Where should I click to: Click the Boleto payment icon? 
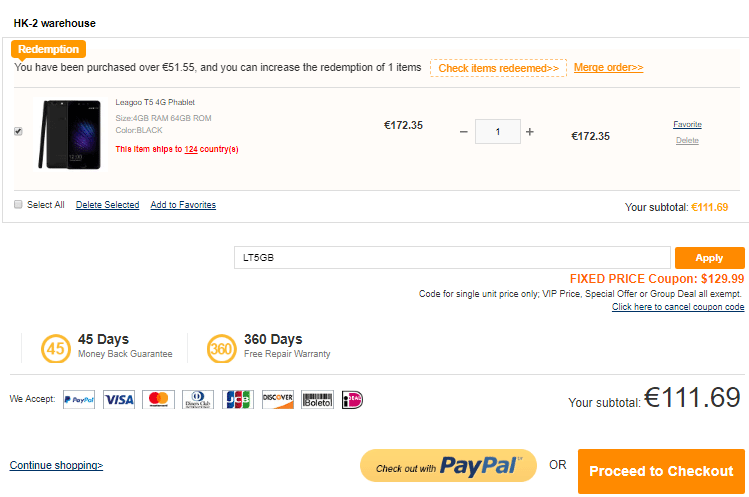(317, 399)
